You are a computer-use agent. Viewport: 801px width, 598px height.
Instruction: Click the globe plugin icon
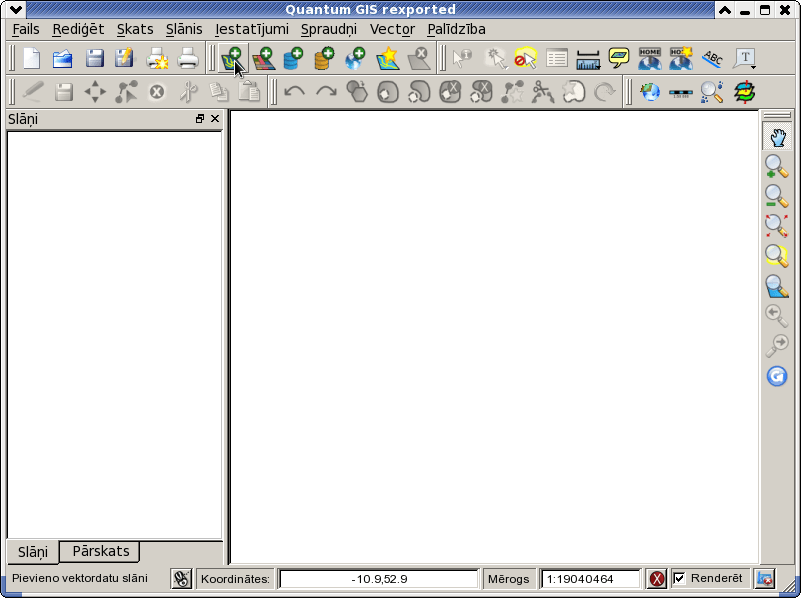click(x=650, y=92)
